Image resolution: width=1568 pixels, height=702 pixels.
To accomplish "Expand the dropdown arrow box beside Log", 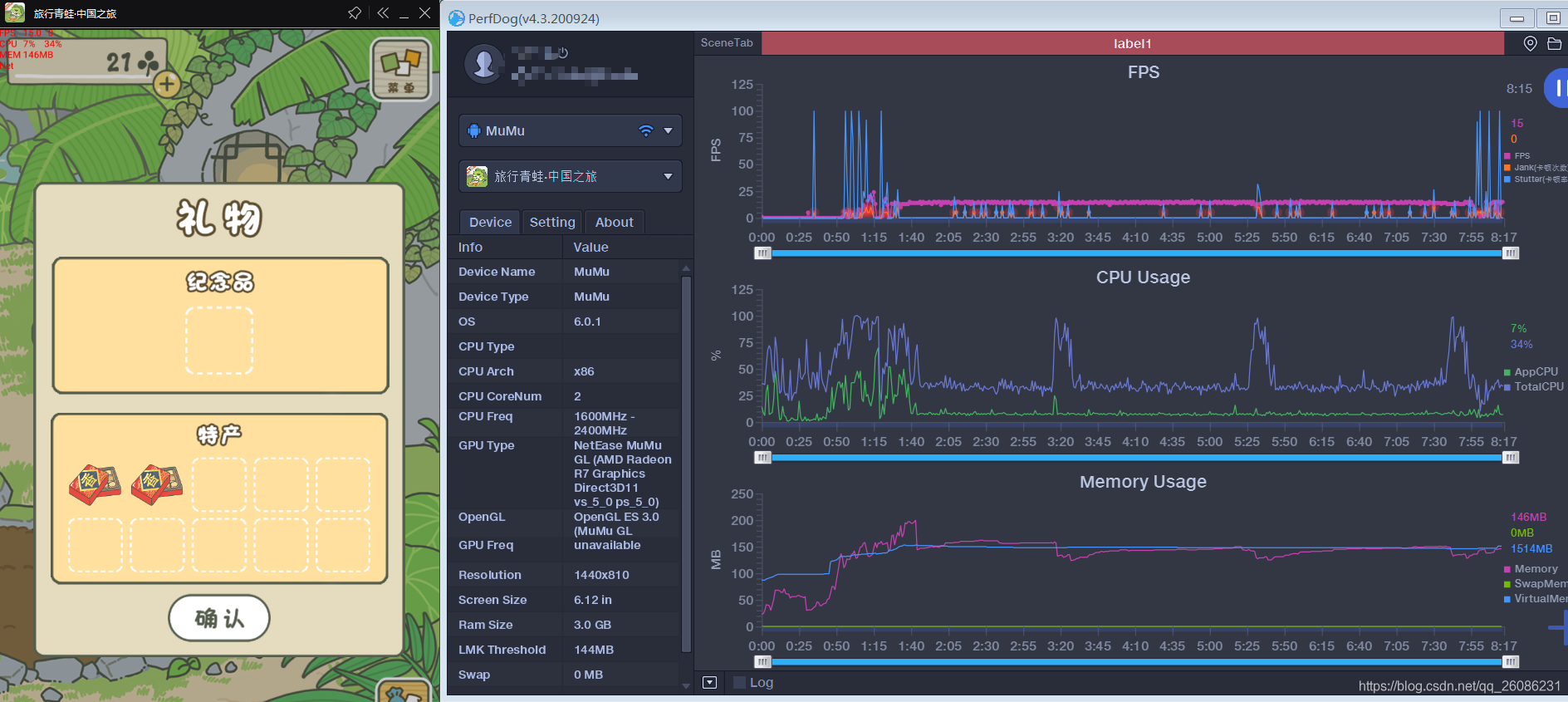I will pyautogui.click(x=709, y=683).
